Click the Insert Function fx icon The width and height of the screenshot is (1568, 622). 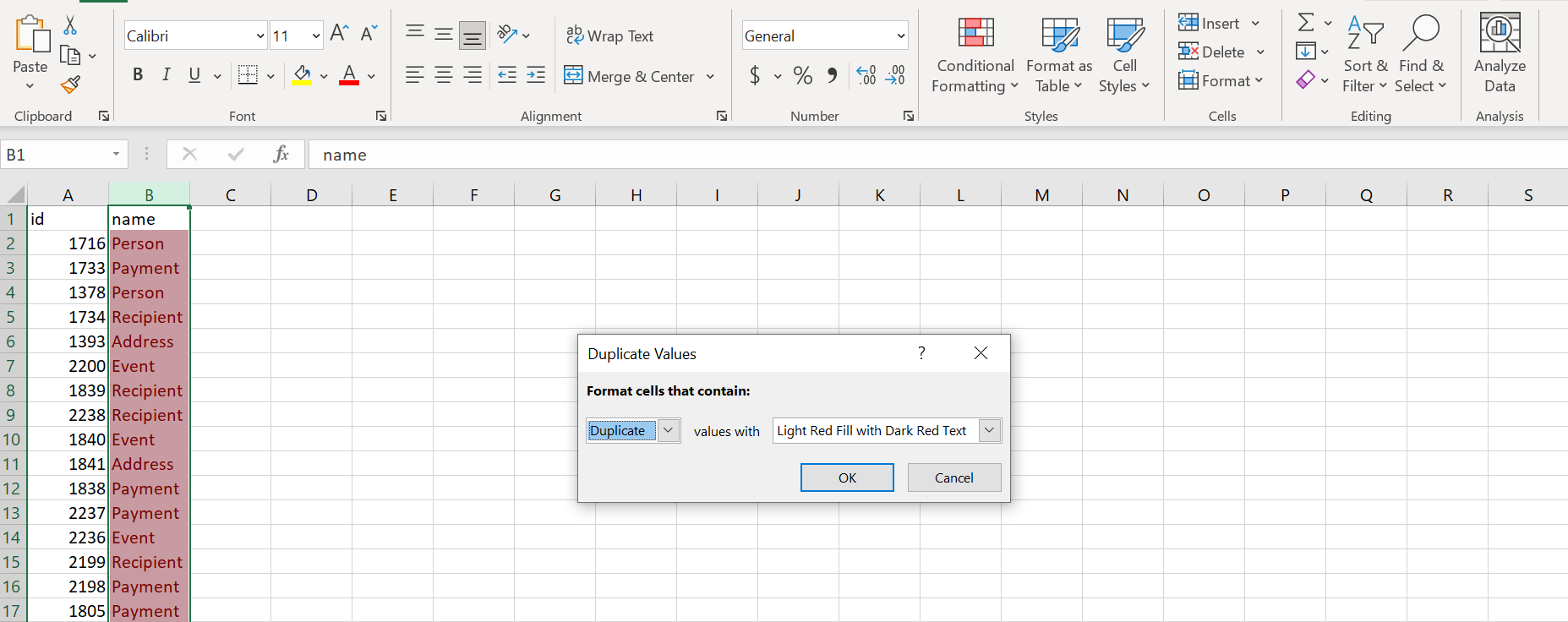[x=281, y=155]
